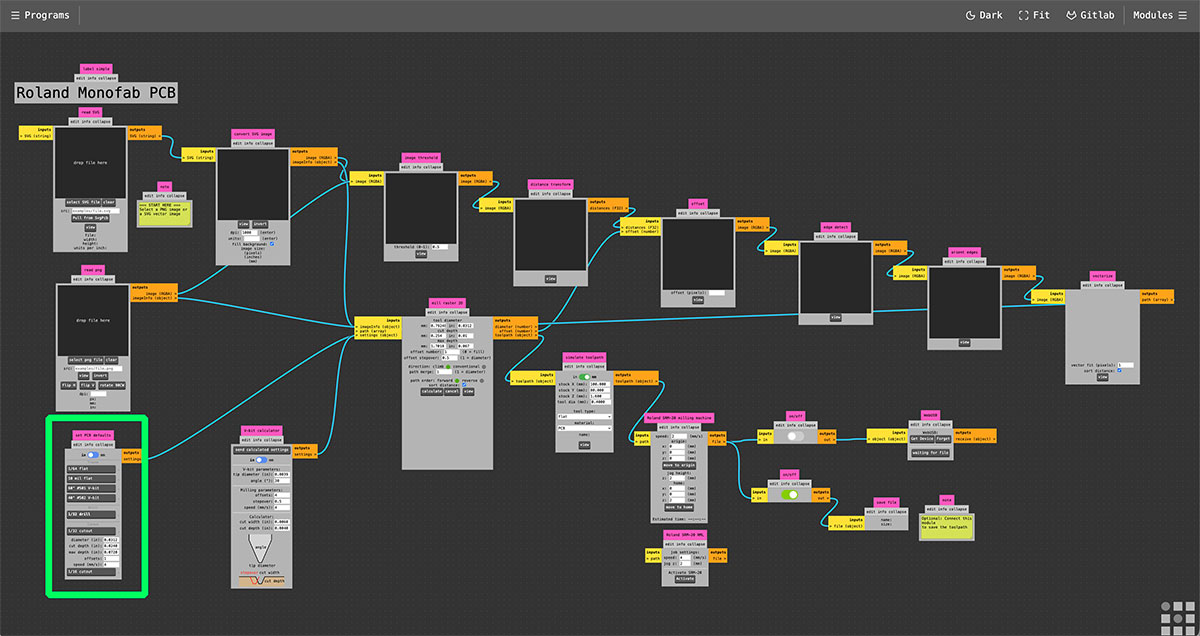The image size is (1200, 636).
Task: Click move to home button
Action: click(679, 507)
